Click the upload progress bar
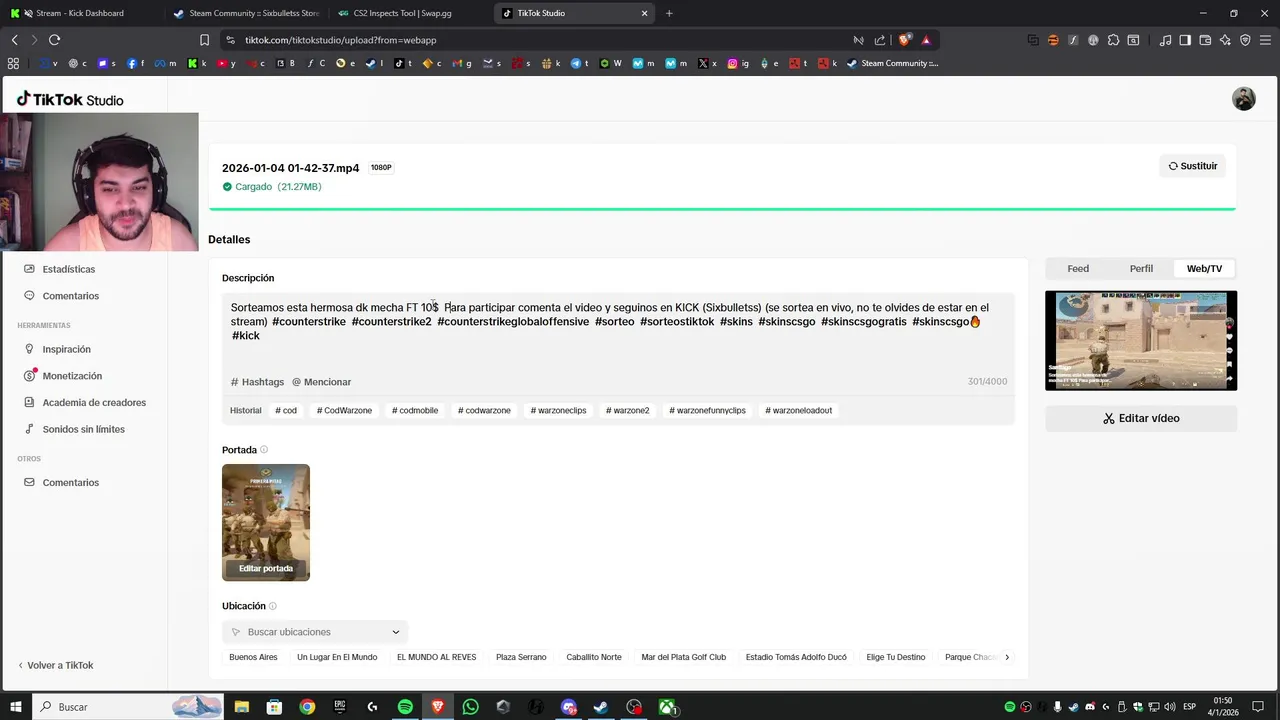 point(722,209)
